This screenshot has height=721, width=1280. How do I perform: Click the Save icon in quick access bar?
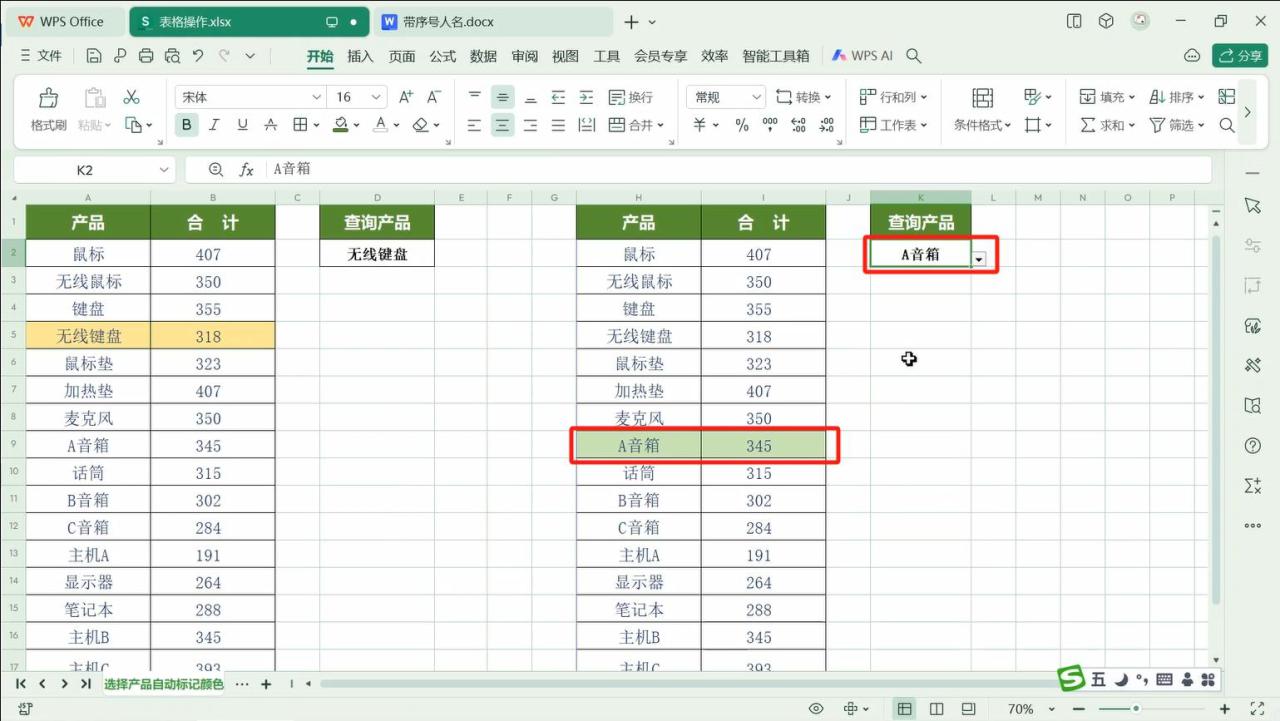(x=94, y=55)
